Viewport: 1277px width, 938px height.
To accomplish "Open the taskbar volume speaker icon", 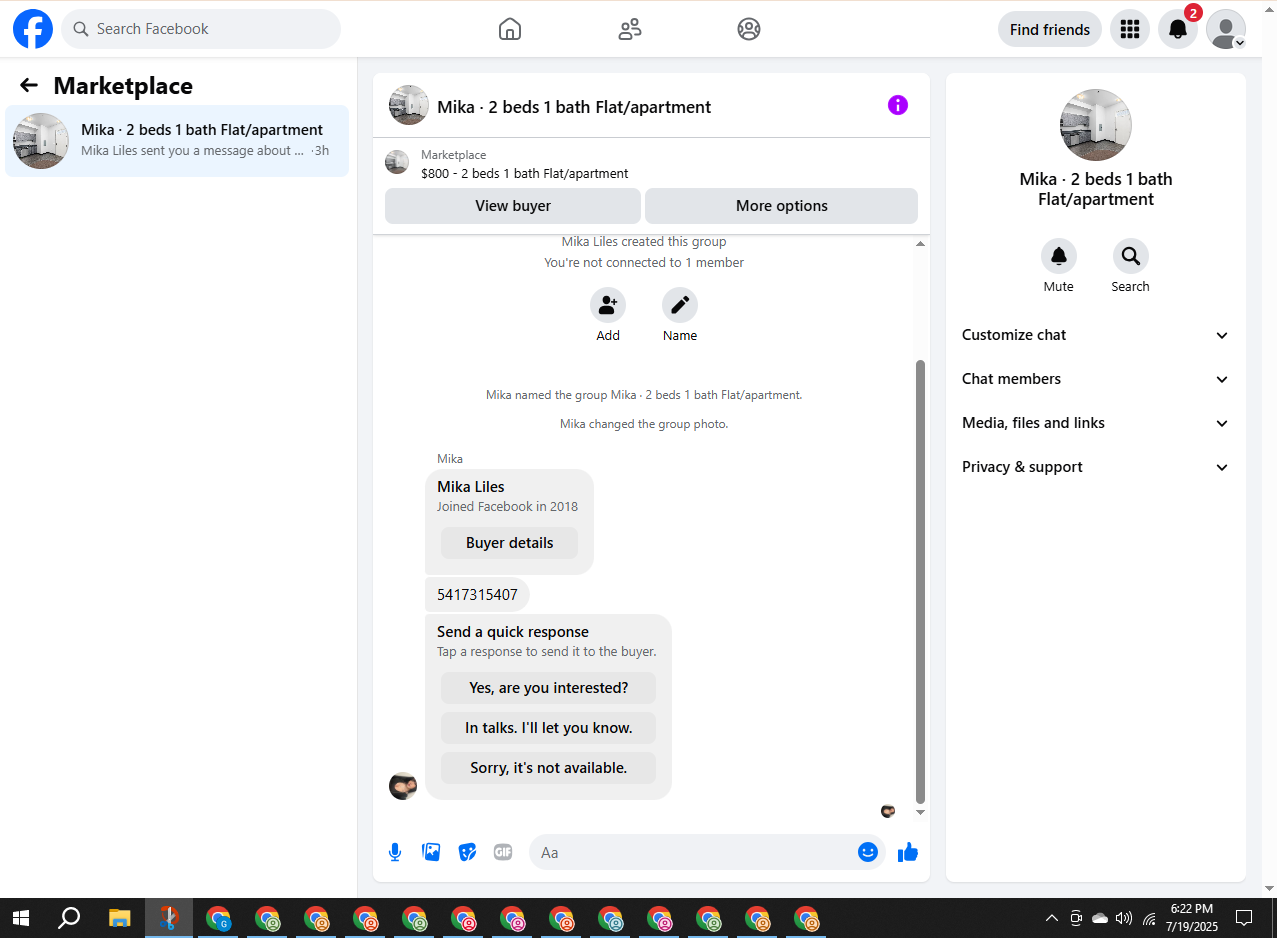I will pyautogui.click(x=1124, y=918).
